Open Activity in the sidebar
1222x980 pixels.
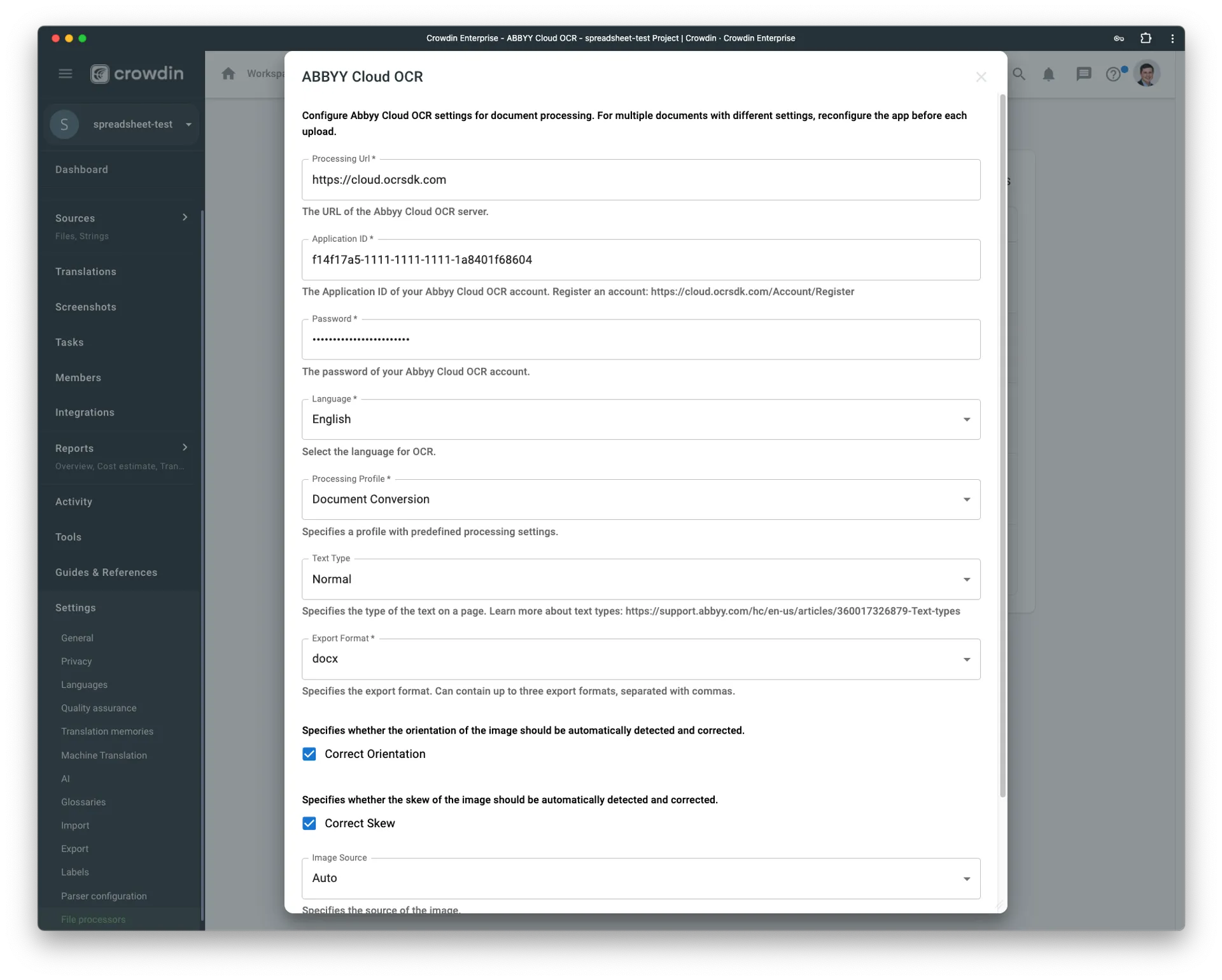pyautogui.click(x=74, y=502)
